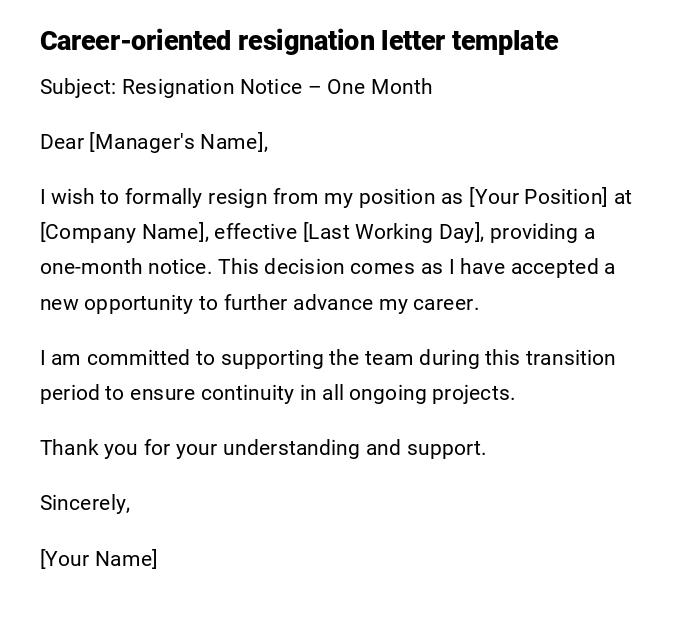Select the [Your Name] signature placeholder

pyautogui.click(x=98, y=559)
